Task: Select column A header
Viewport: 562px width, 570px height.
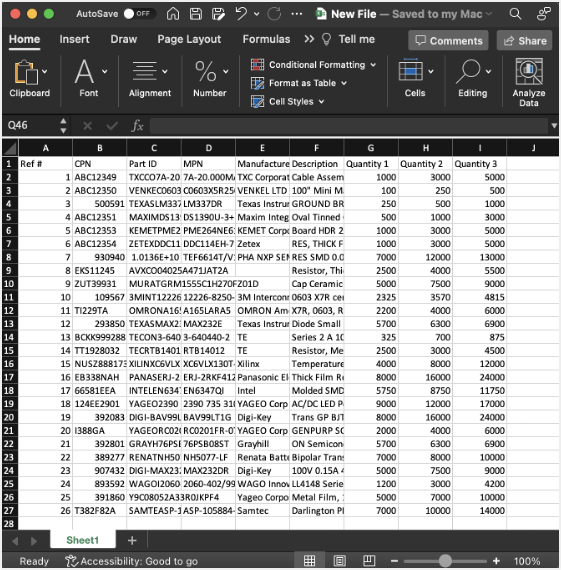Action: (45, 148)
